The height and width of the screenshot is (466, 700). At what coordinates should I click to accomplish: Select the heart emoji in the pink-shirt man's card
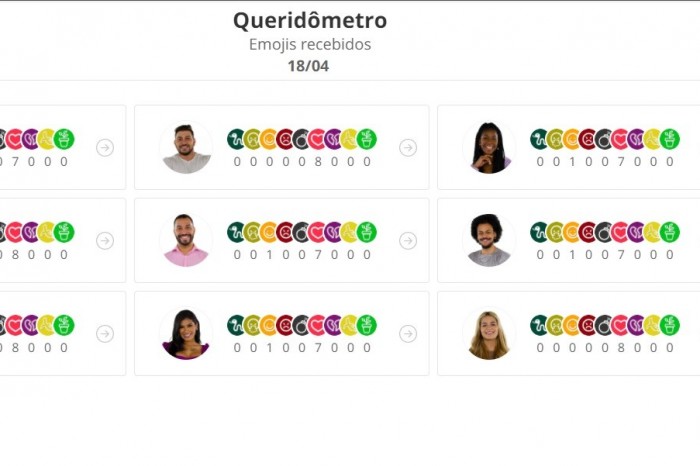pos(317,232)
